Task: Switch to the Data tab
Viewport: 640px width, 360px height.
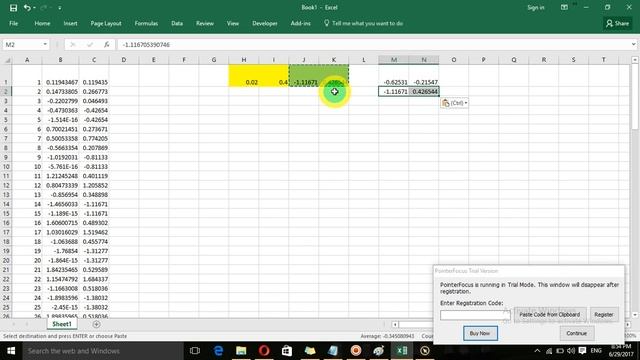Action: pos(177,23)
